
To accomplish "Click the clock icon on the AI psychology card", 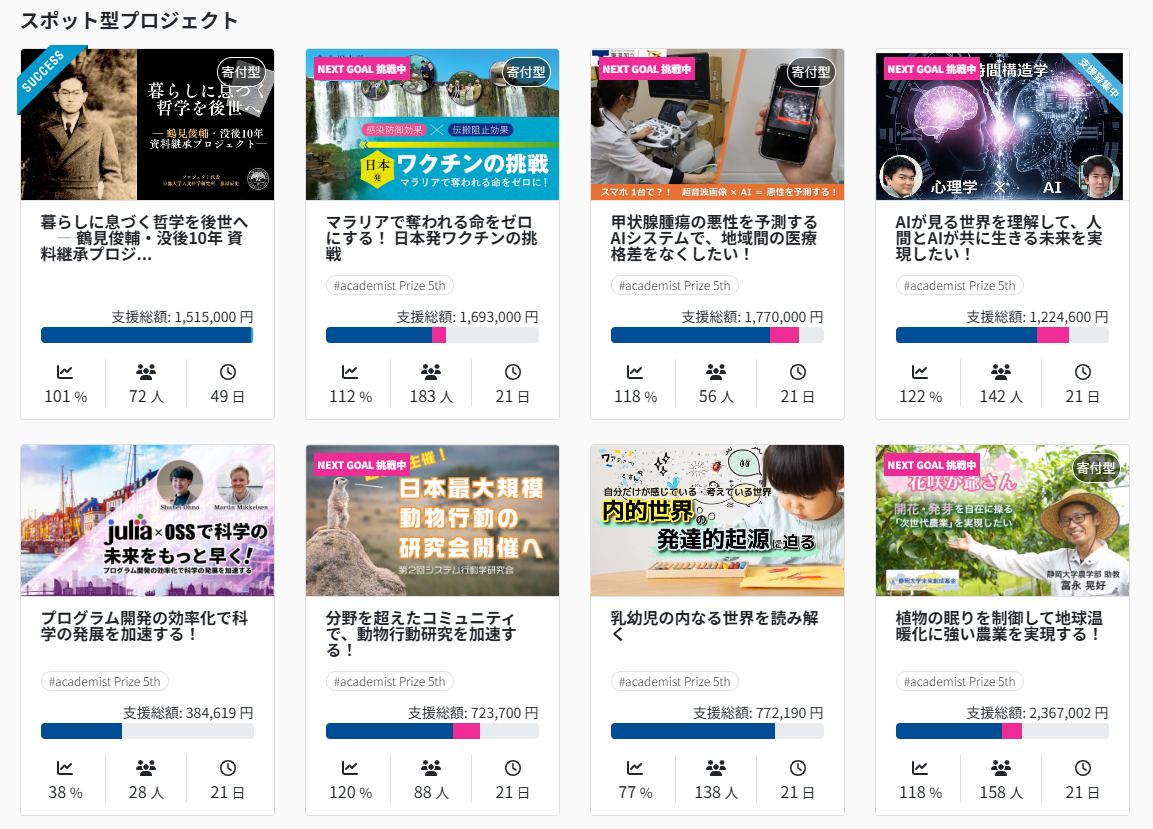I will [1083, 372].
